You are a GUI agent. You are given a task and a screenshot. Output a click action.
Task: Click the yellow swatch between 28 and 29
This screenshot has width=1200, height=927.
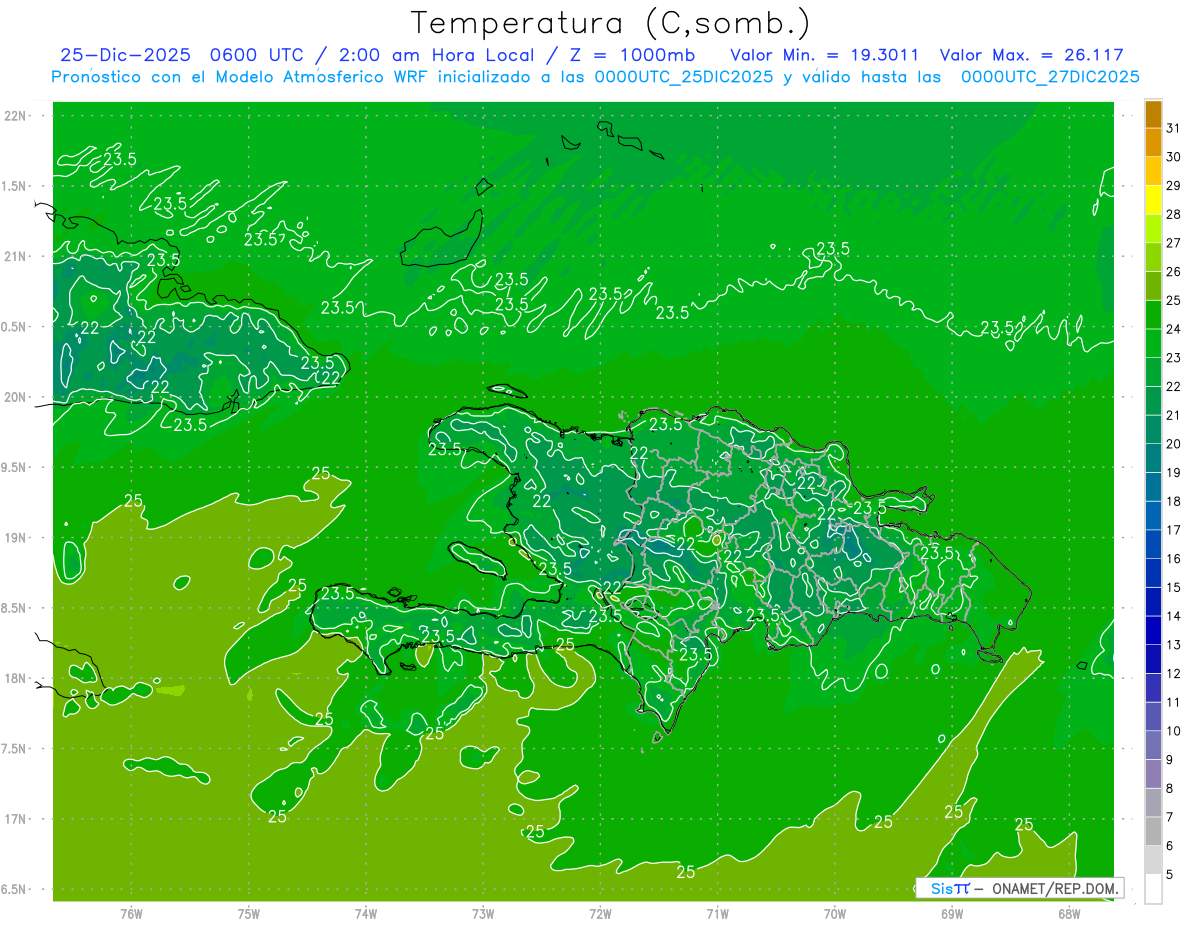click(1153, 200)
